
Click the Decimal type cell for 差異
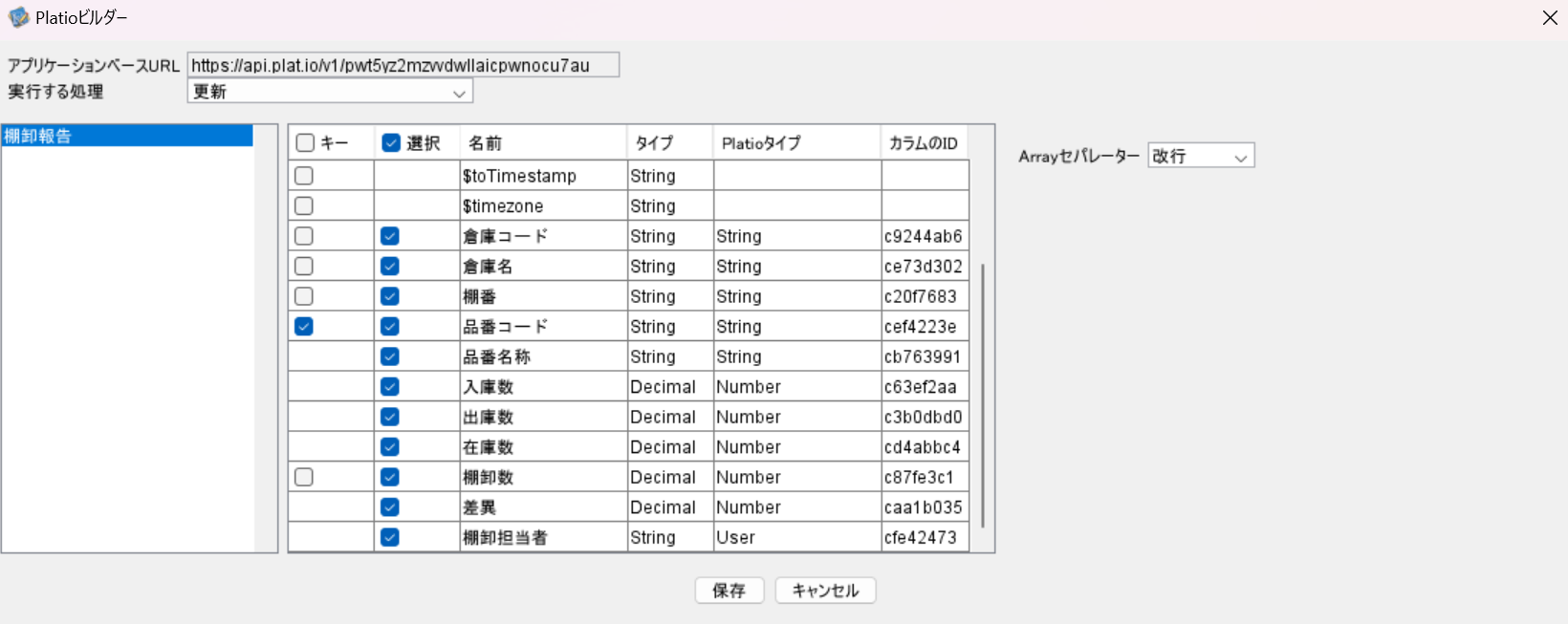(669, 507)
